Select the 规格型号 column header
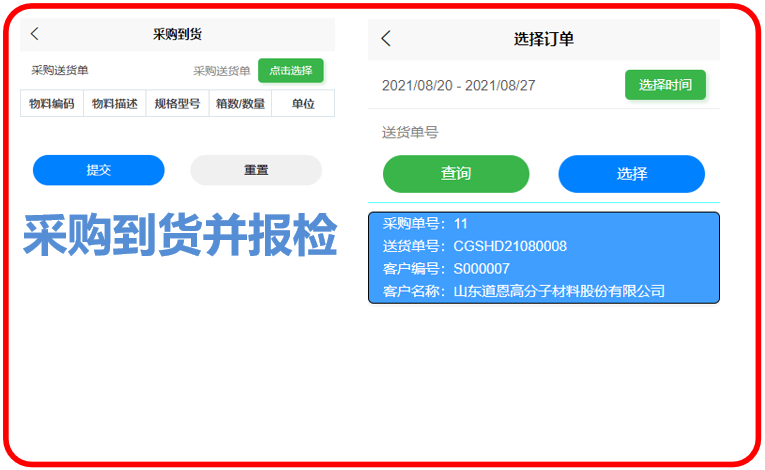This screenshot has width=765, height=470. point(177,103)
